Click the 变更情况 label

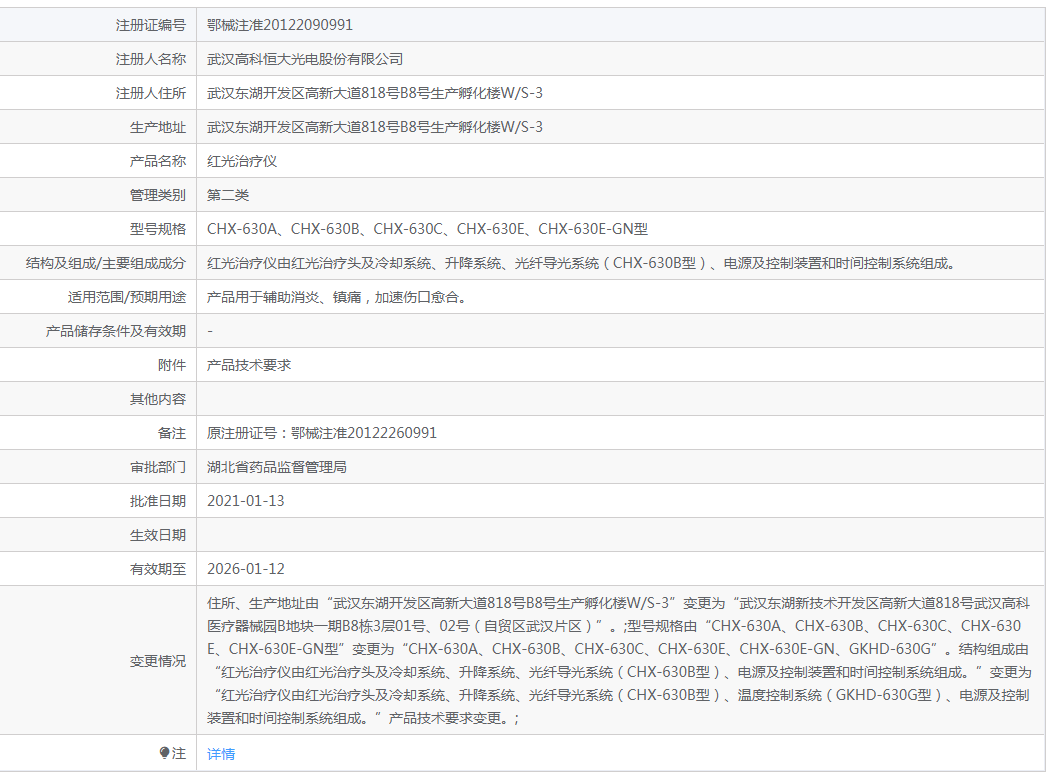pyautogui.click(x=158, y=661)
